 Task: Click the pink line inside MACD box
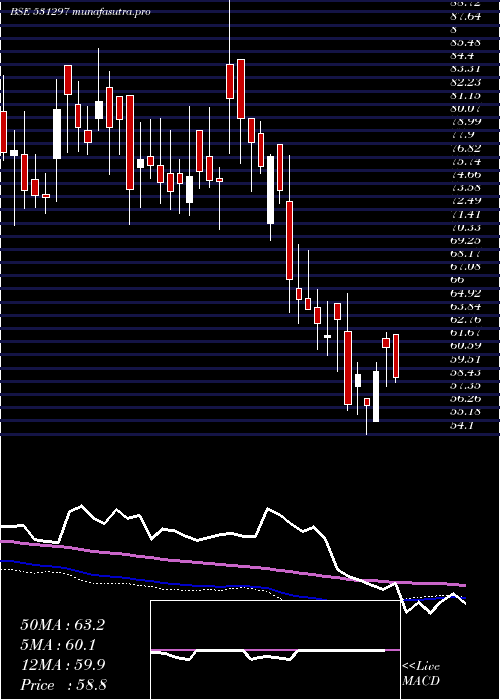[x=275, y=650]
